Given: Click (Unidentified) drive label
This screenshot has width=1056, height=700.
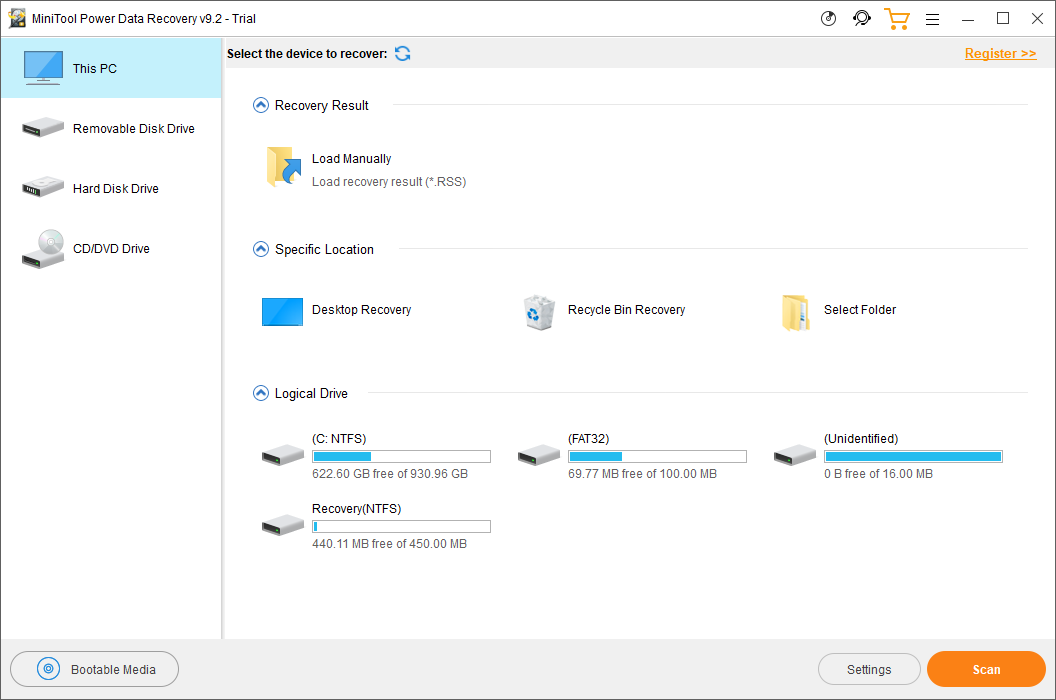Looking at the screenshot, I should [861, 439].
